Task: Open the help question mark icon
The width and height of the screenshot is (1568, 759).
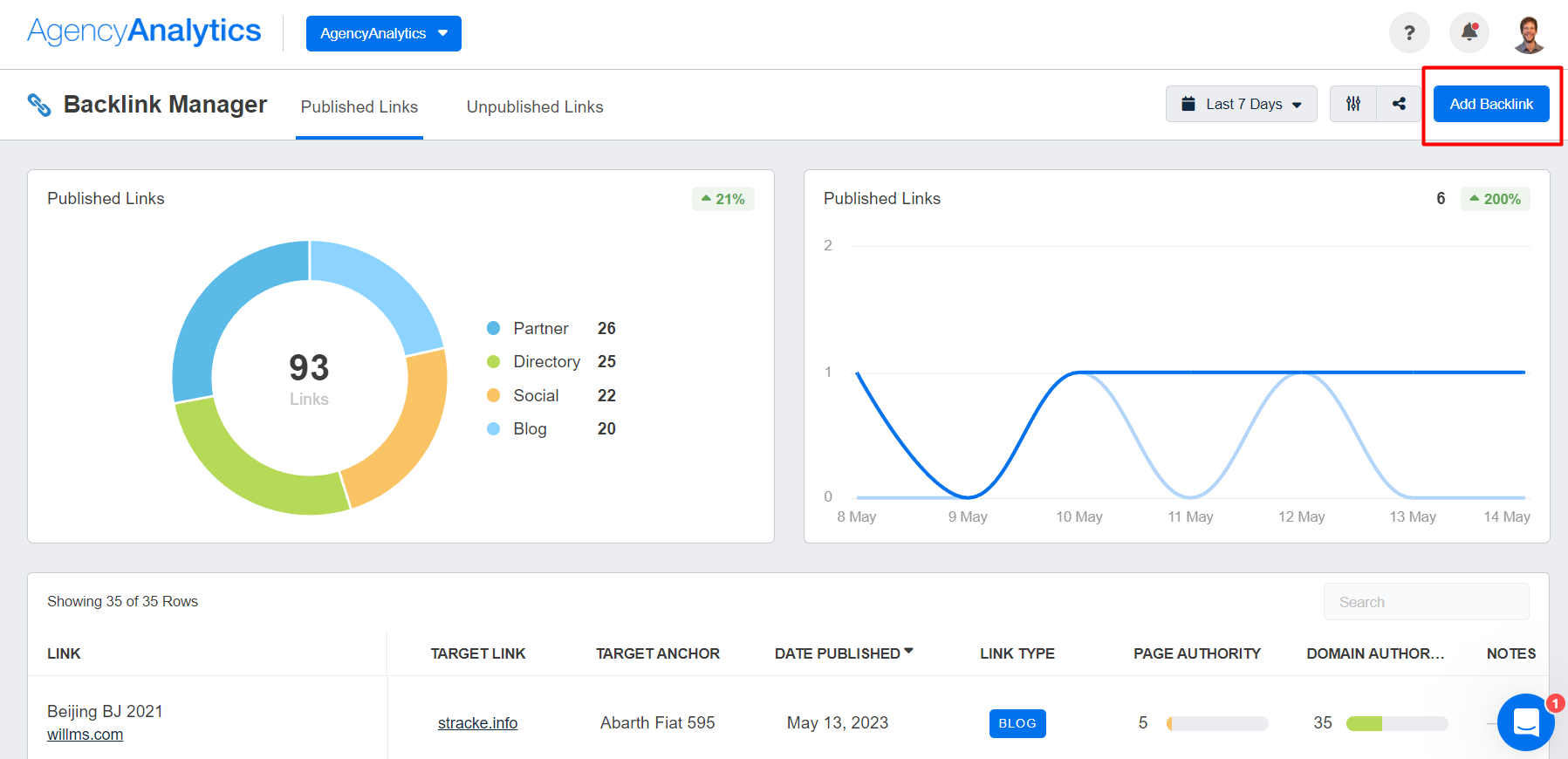Action: pos(1408,33)
